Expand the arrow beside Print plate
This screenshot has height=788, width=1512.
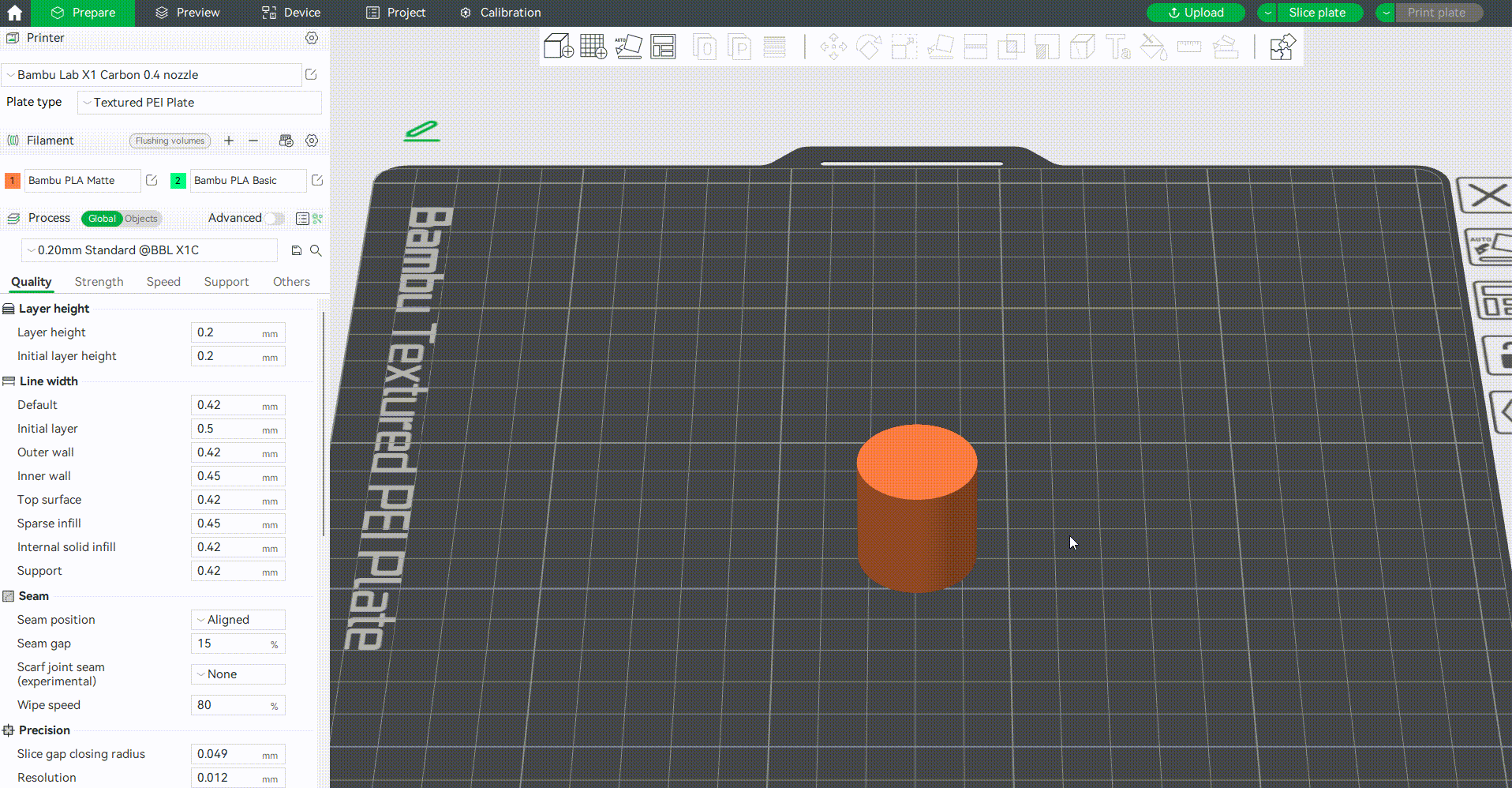click(x=1387, y=13)
